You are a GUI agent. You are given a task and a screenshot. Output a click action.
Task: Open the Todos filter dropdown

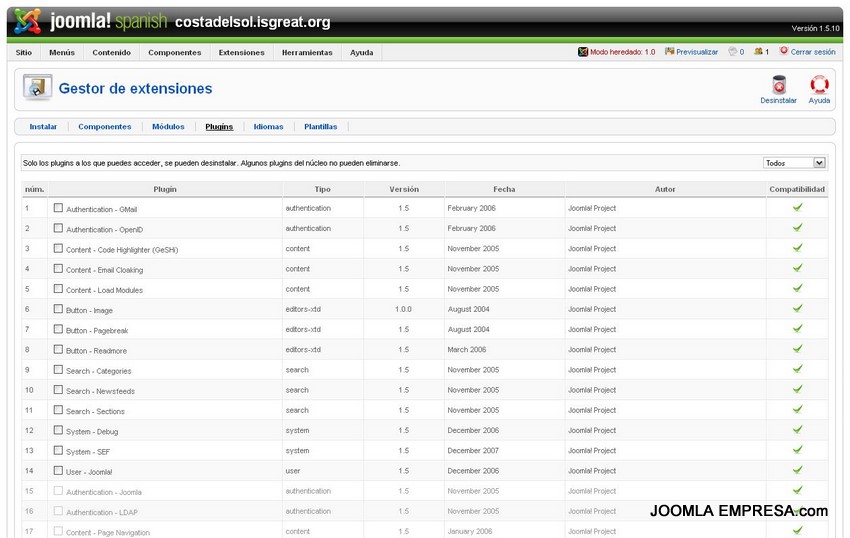pos(794,163)
